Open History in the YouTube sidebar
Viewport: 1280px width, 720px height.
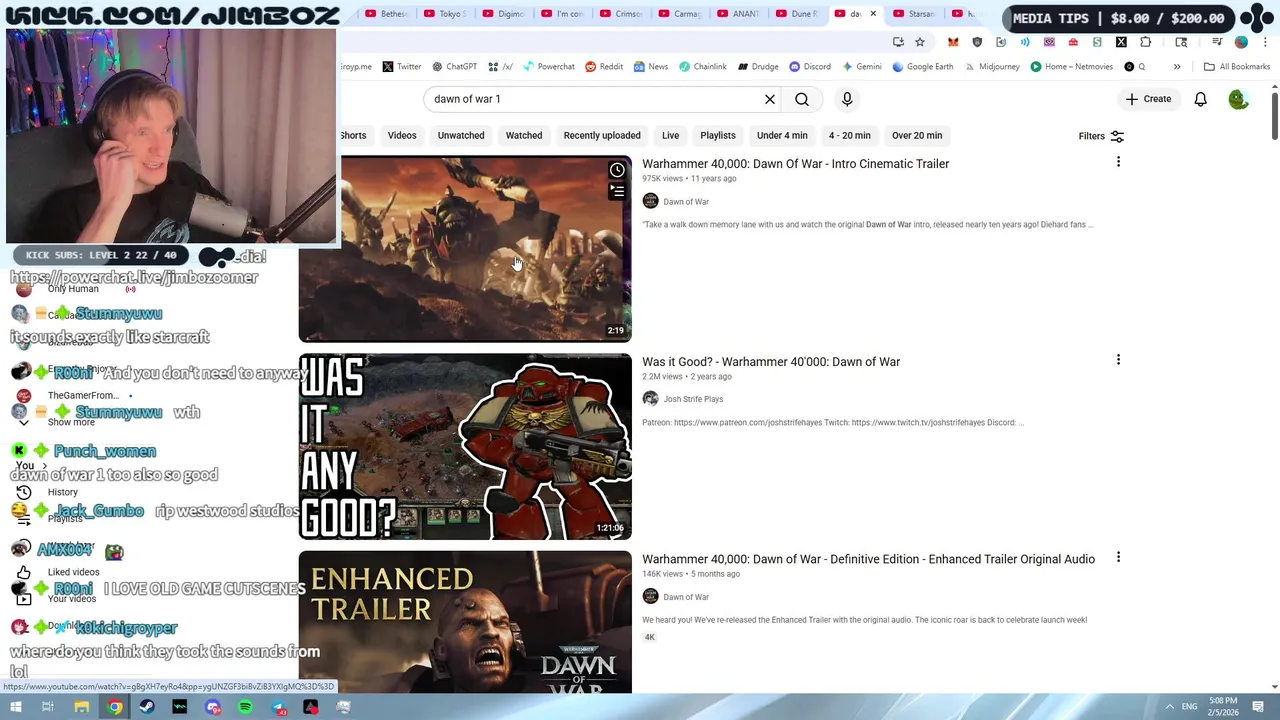62,492
